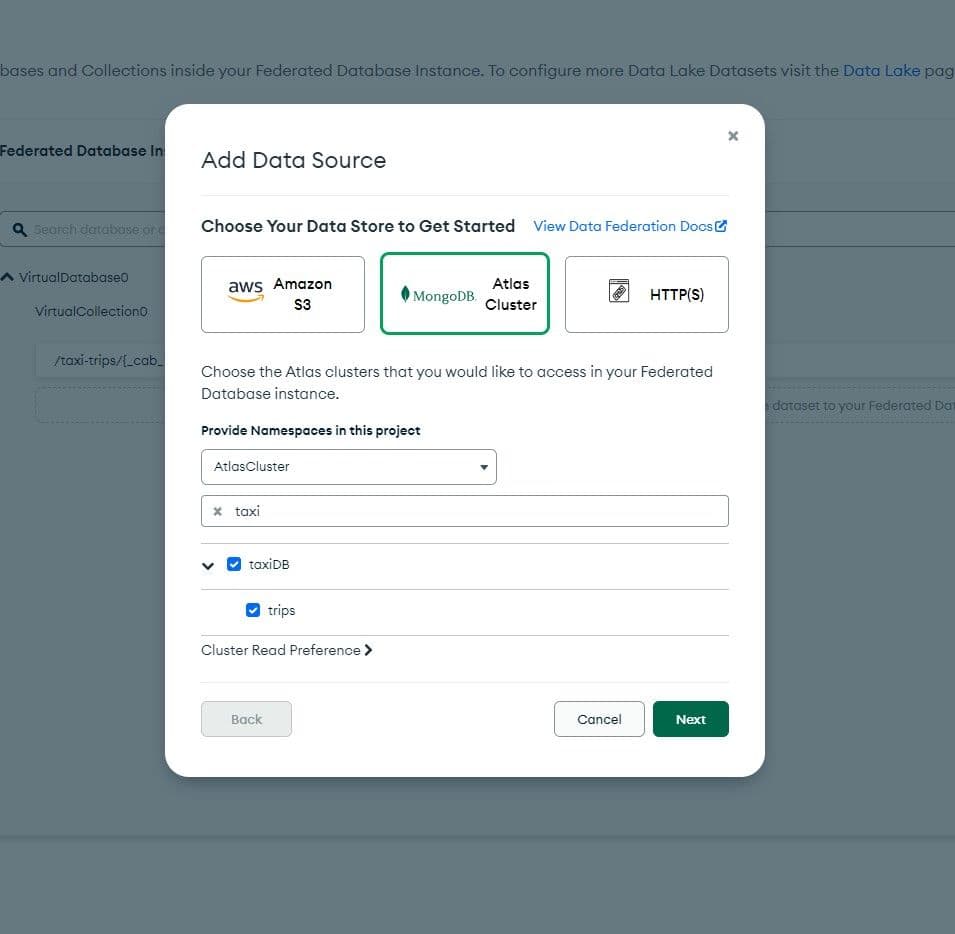Viewport: 955px width, 934px height.
Task: Collapse the VirtualDatabase0 tree node
Action: tap(8, 277)
